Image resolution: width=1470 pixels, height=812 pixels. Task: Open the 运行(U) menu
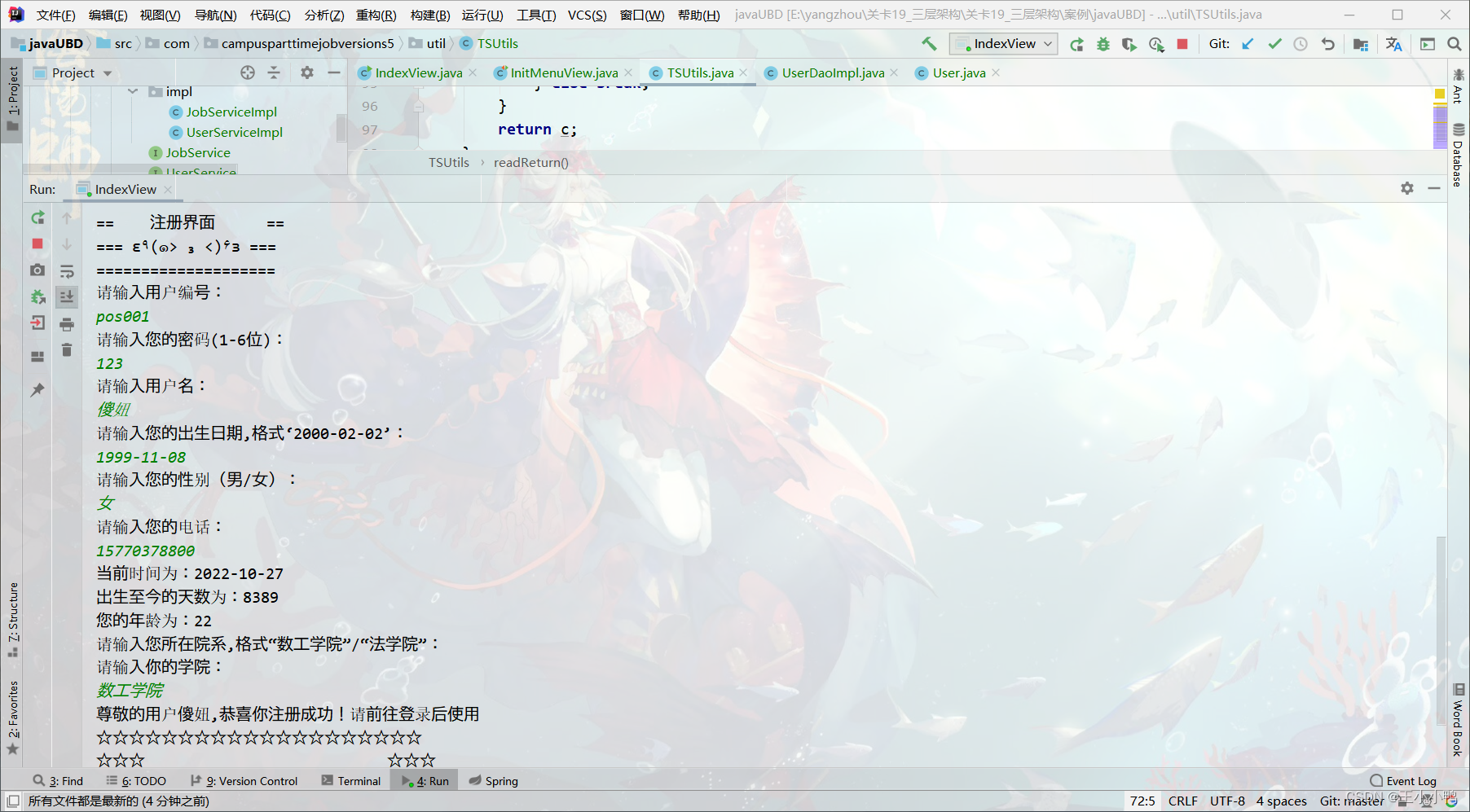point(482,15)
